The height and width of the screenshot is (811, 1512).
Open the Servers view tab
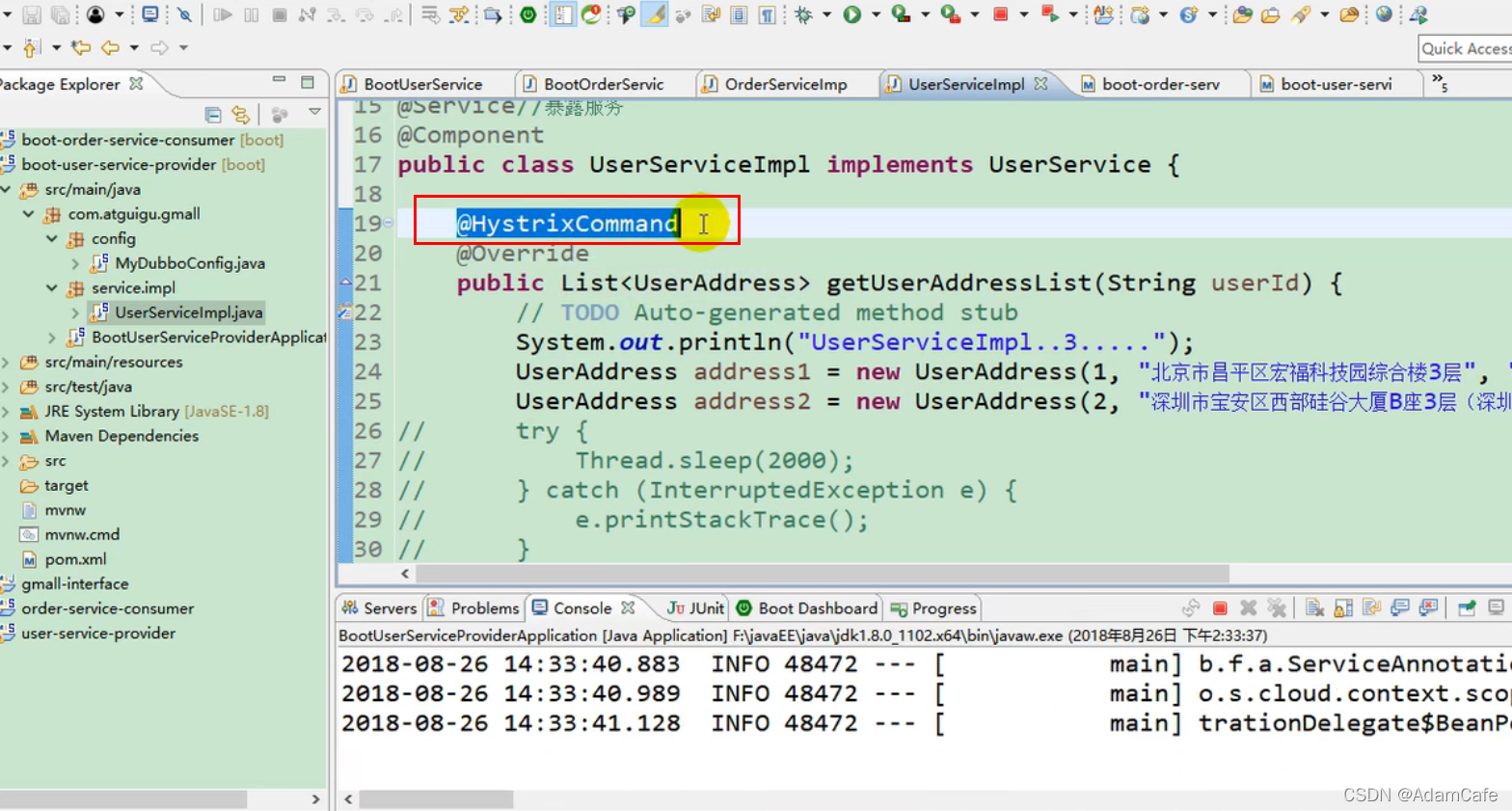pos(379,608)
